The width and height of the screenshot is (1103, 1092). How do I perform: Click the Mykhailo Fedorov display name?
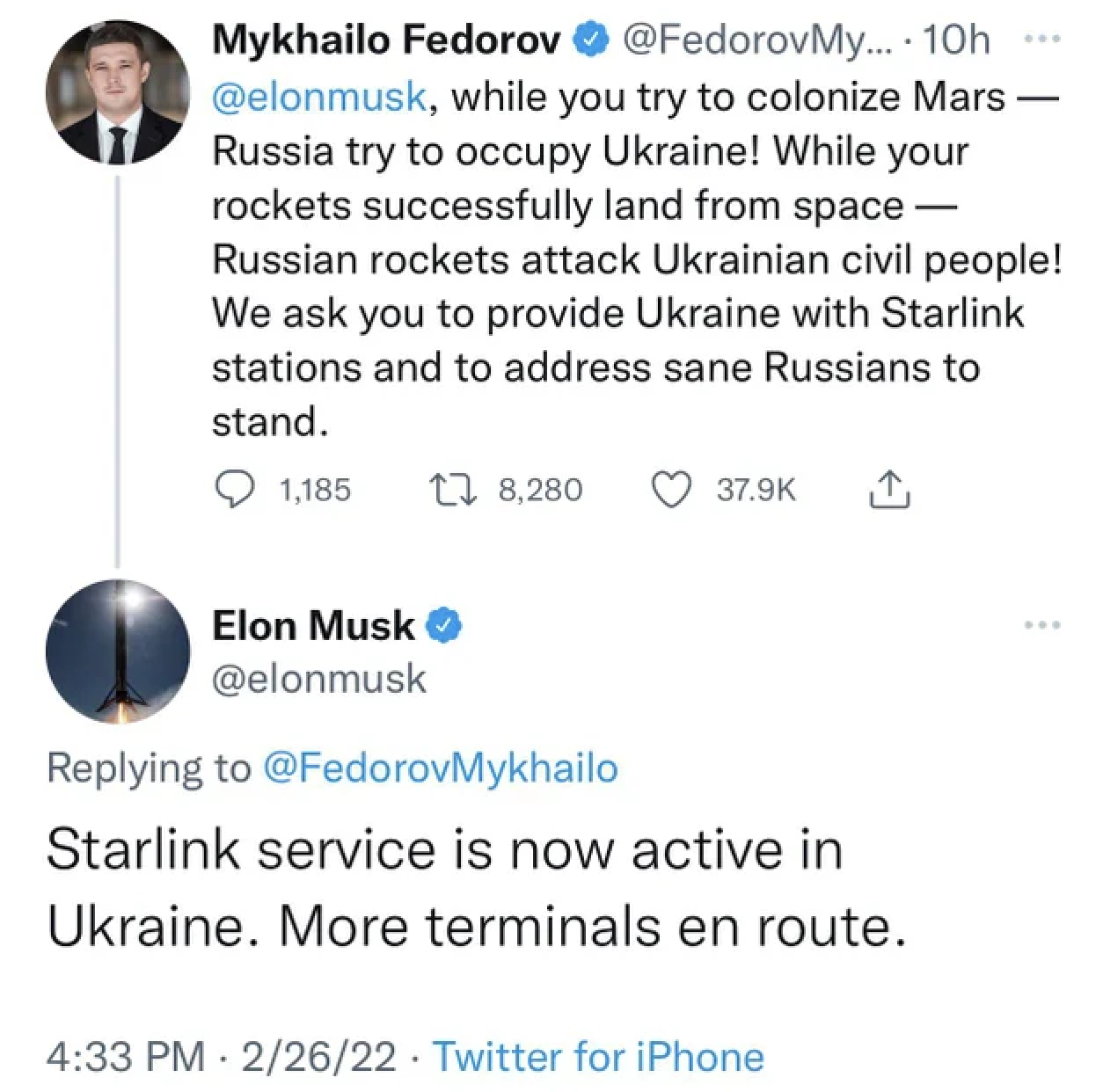pos(386,40)
